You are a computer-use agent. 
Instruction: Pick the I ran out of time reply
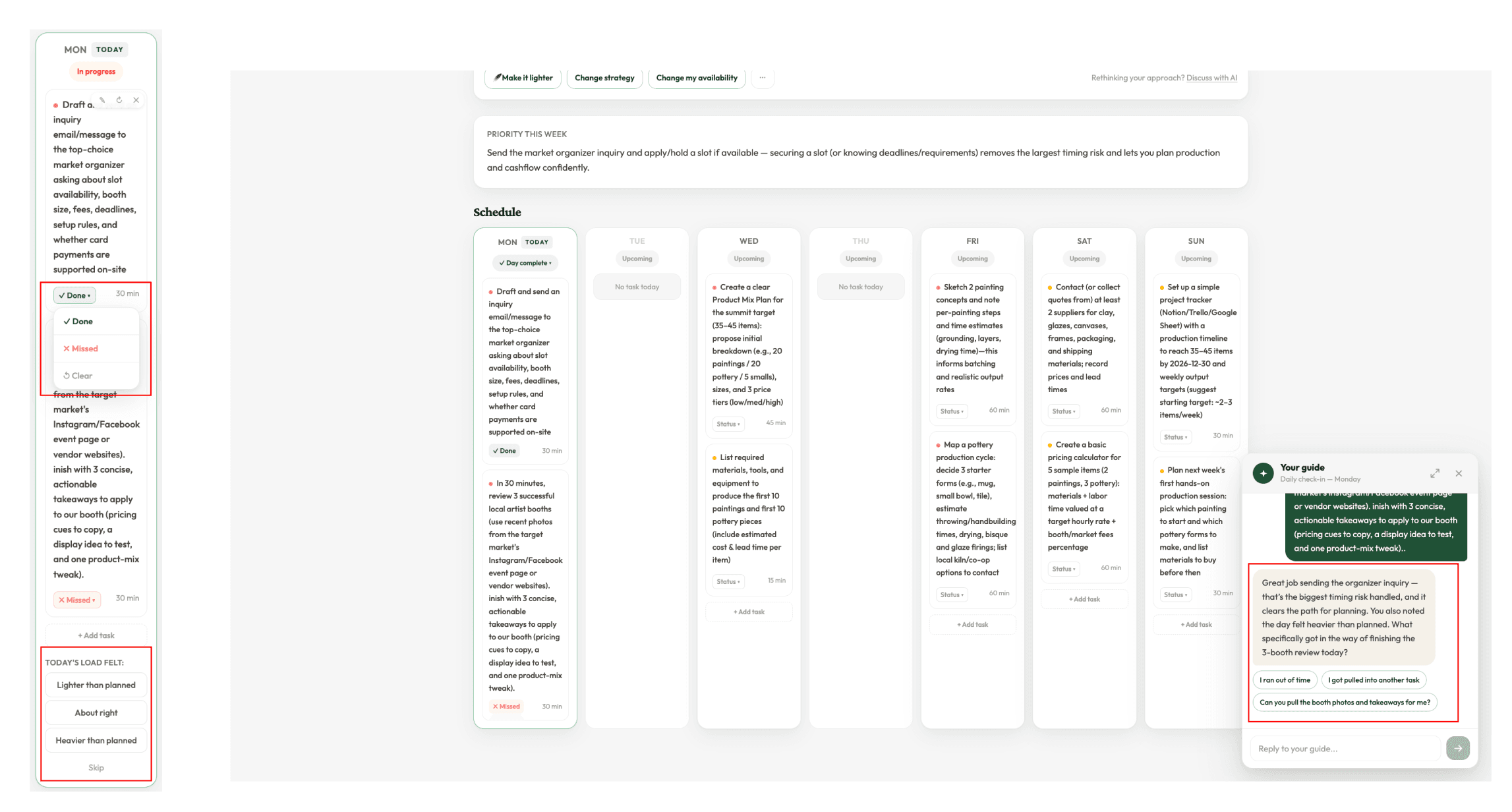[x=1285, y=680]
